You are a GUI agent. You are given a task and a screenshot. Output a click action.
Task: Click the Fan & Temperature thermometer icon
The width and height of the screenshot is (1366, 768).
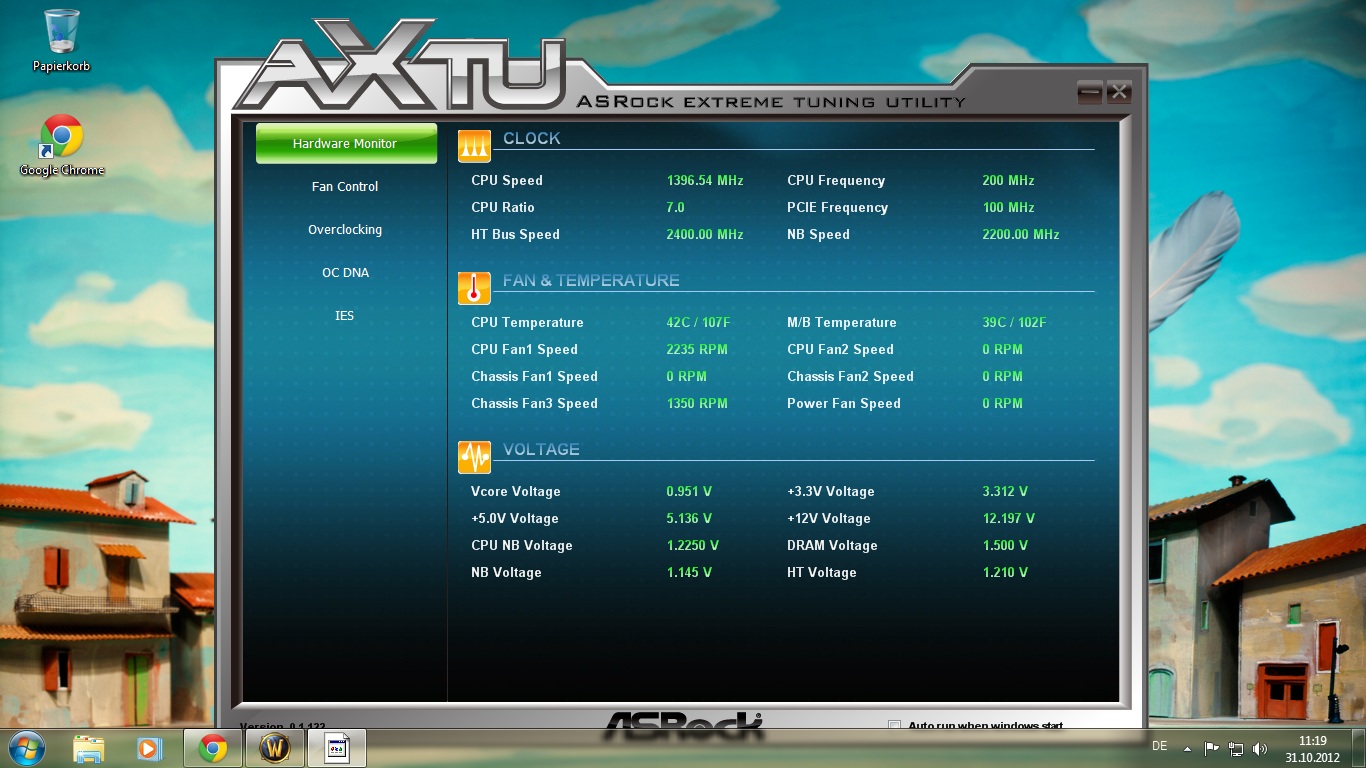click(x=474, y=288)
